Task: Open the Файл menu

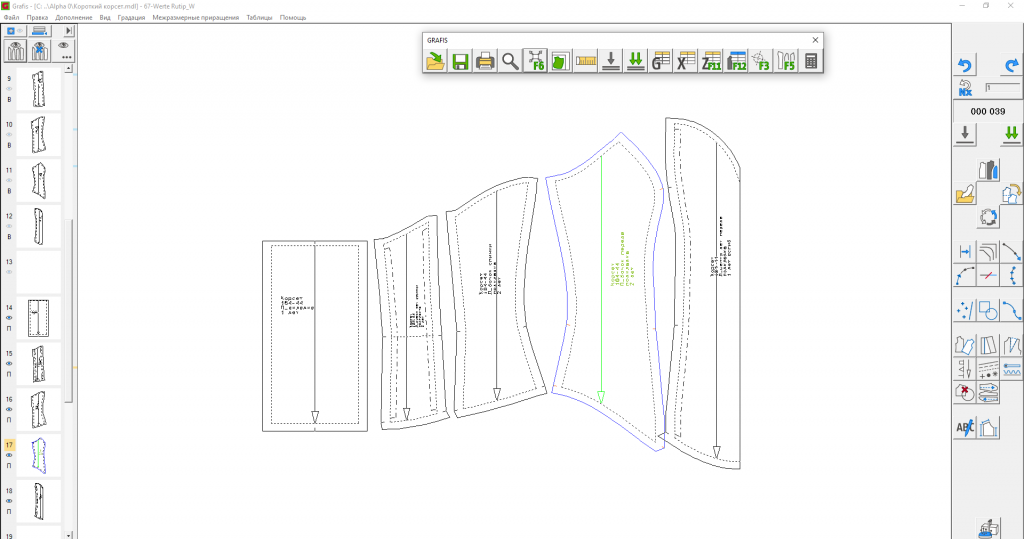Action: click(x=11, y=18)
